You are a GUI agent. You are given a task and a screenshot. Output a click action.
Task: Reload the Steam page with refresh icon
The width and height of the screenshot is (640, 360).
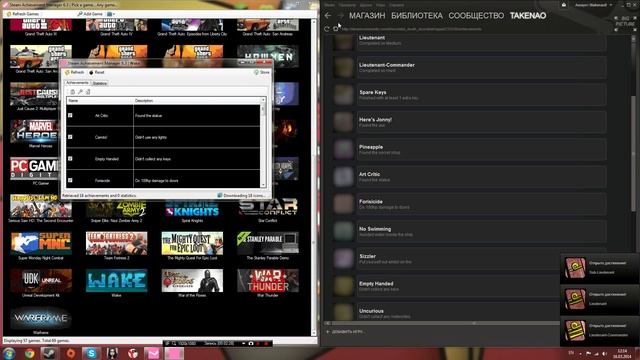click(327, 29)
